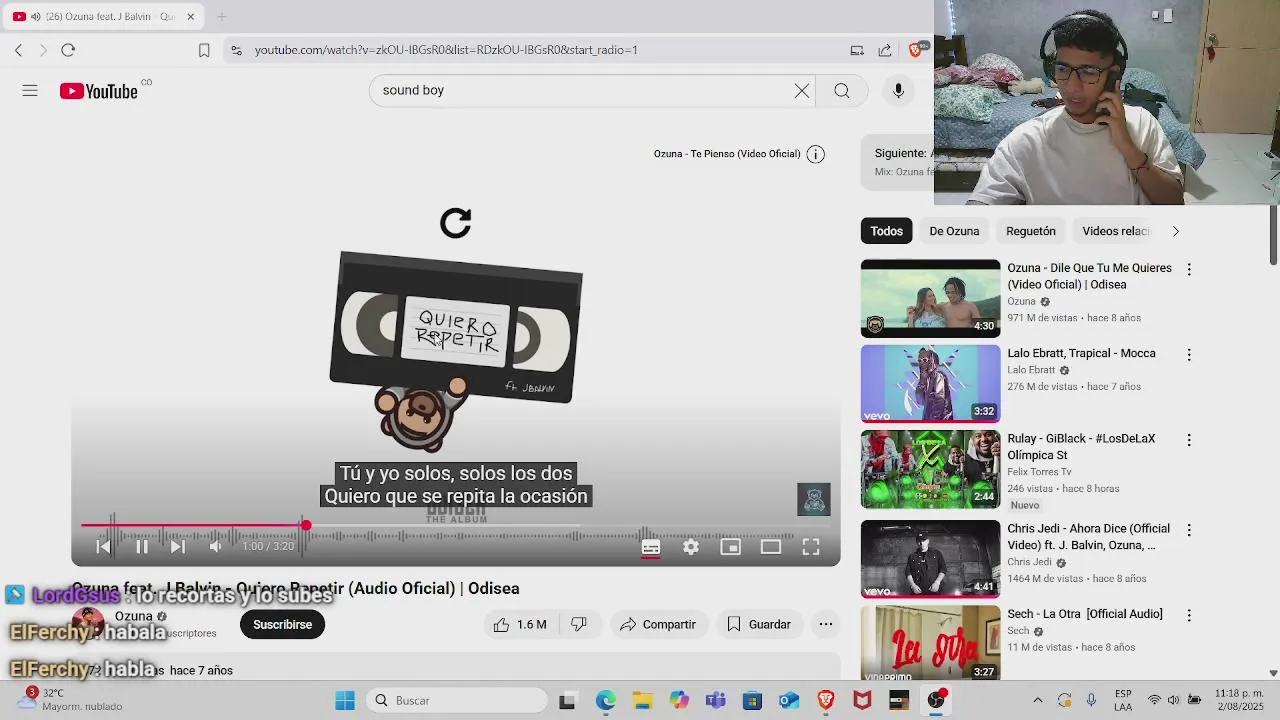Open Microsoft Teams from taskbar

tap(715, 701)
